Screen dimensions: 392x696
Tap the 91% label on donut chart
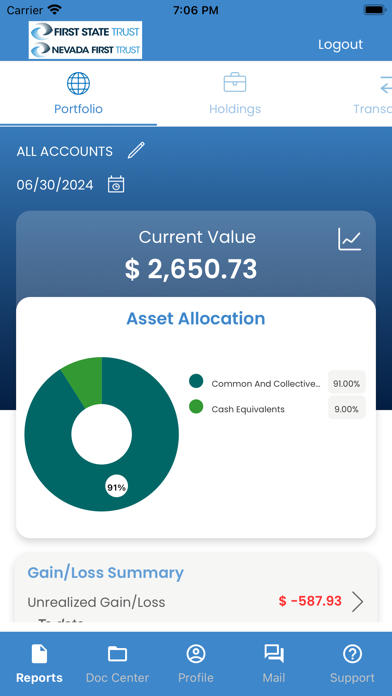tap(116, 487)
